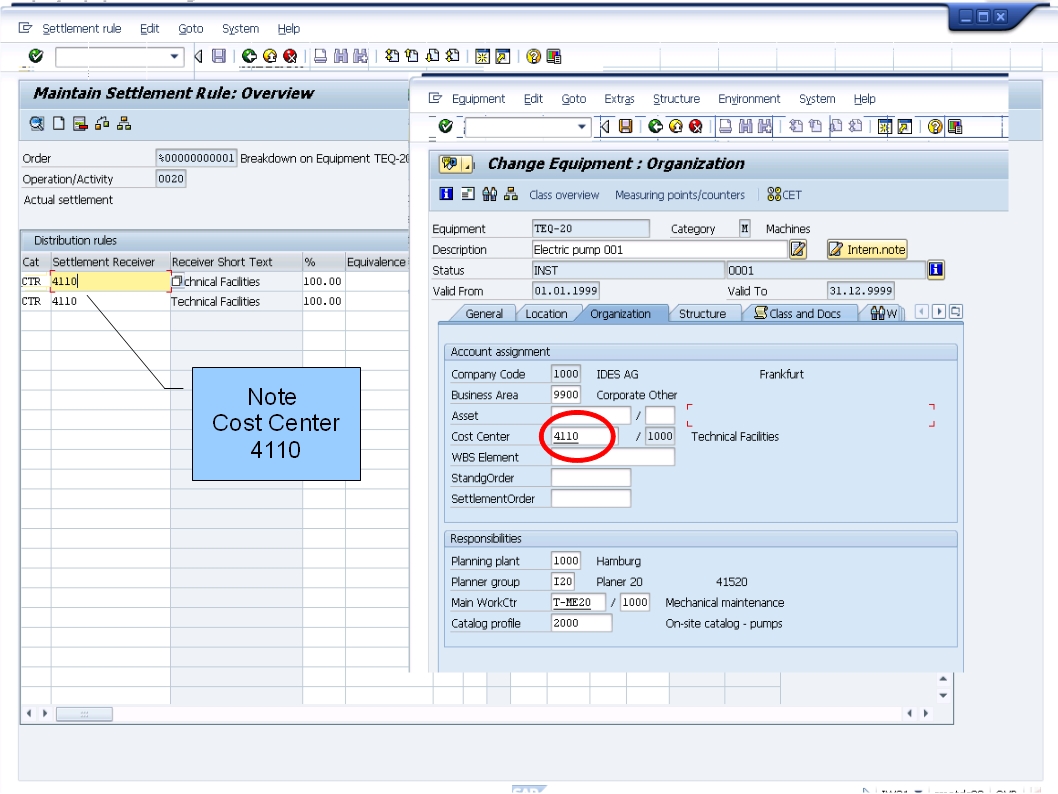
Task: Click Company Code field with 1000
Action: click(566, 374)
